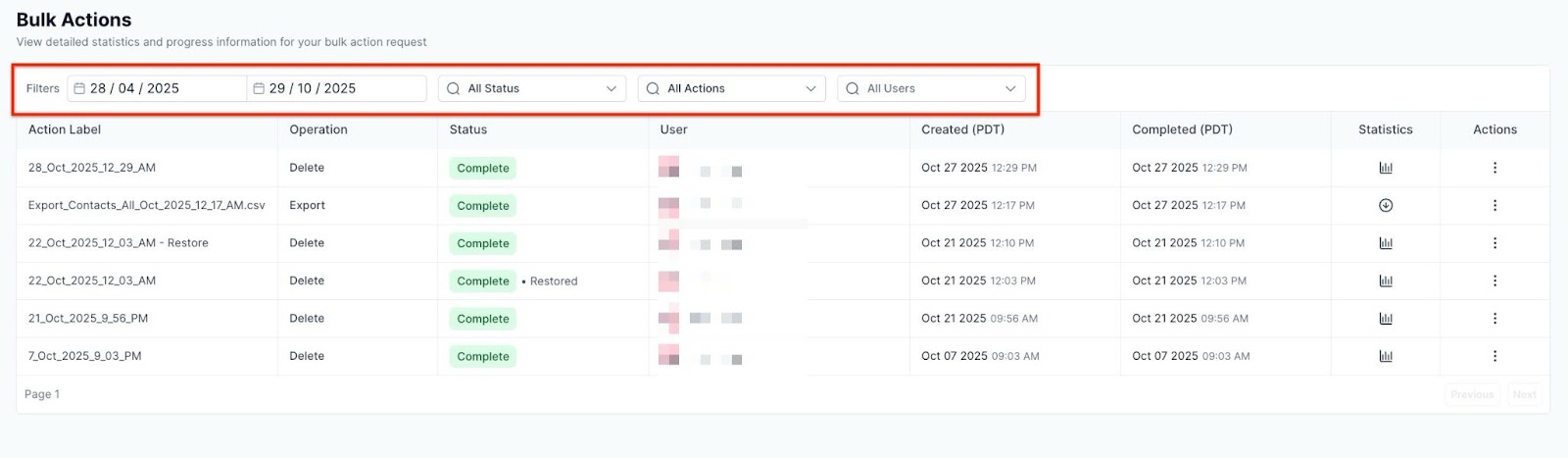Download the Export_Contacts_All CSV export file

1385,206
